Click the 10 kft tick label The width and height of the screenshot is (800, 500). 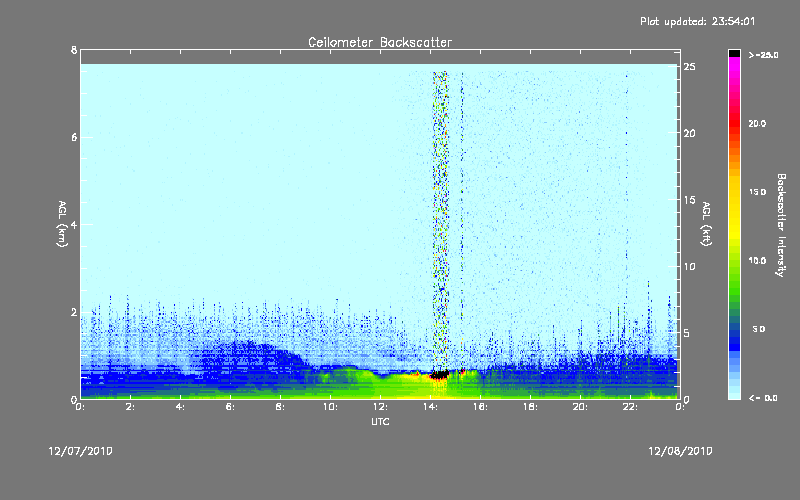pyautogui.click(x=690, y=266)
